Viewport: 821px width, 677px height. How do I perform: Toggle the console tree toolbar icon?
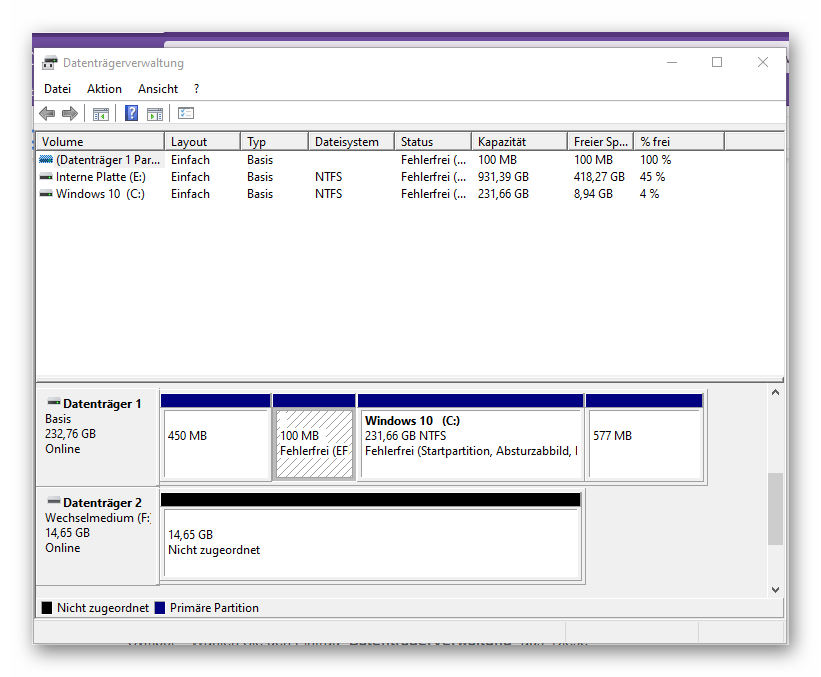(101, 114)
